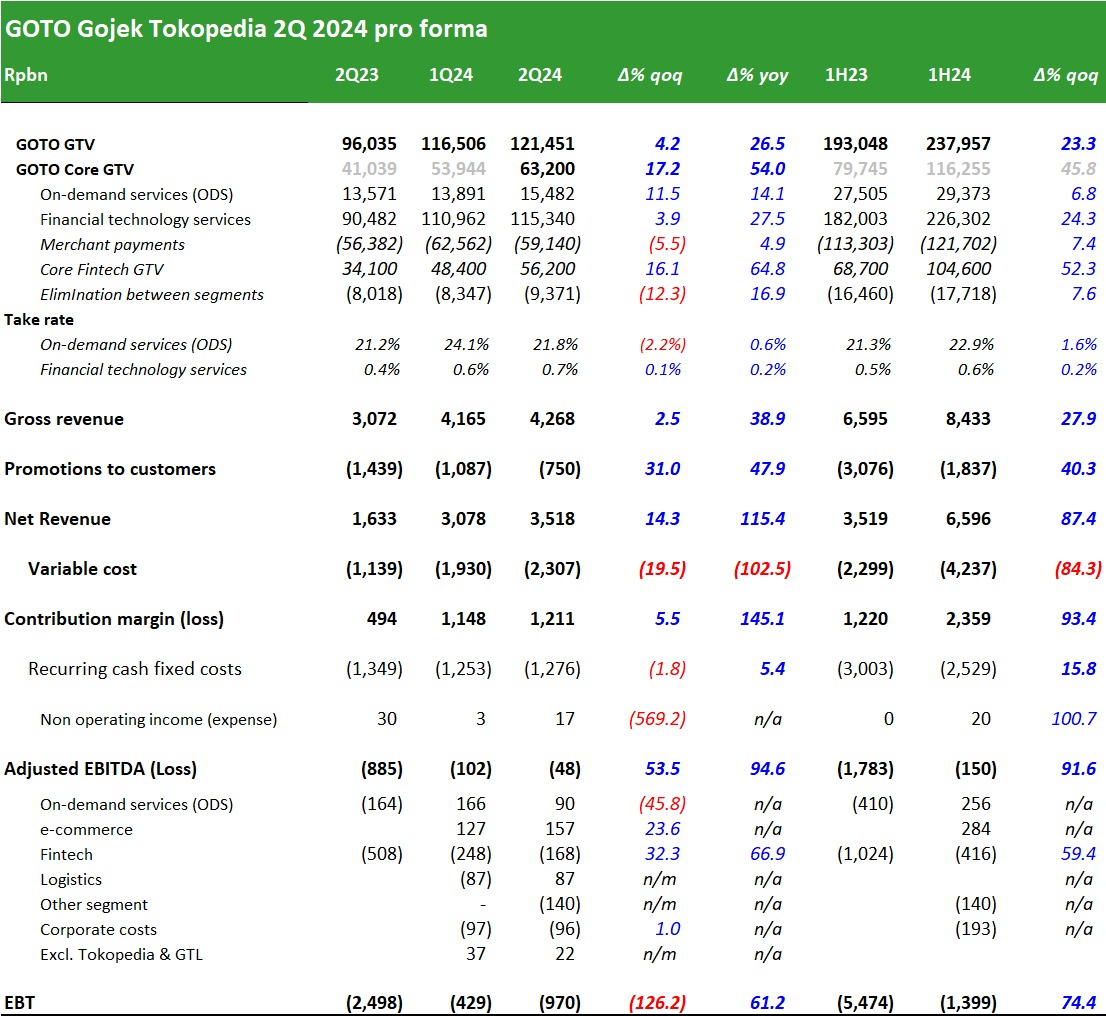Click Fintech value (168)
This screenshot has width=1106, height=1016.
pos(560,854)
